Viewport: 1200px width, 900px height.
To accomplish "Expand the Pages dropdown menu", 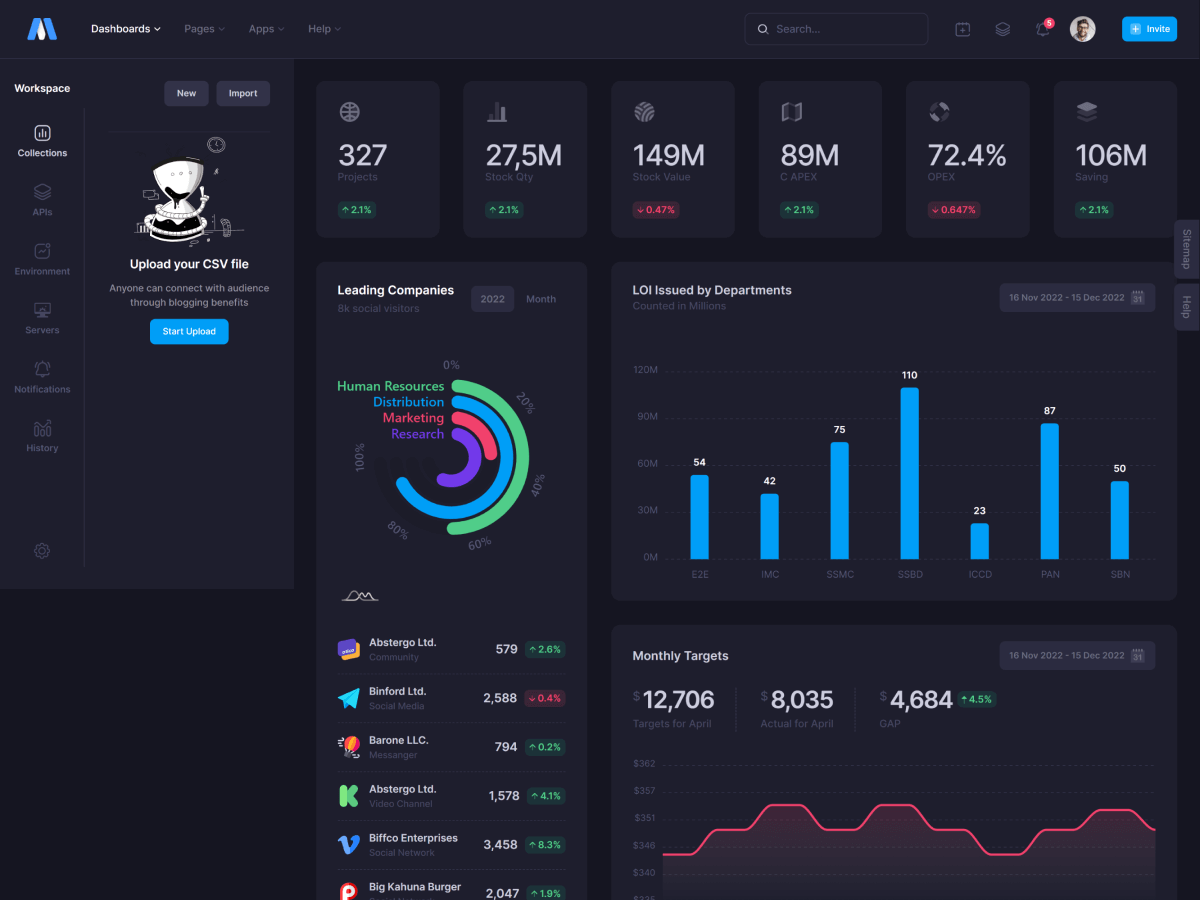I will pyautogui.click(x=204, y=29).
